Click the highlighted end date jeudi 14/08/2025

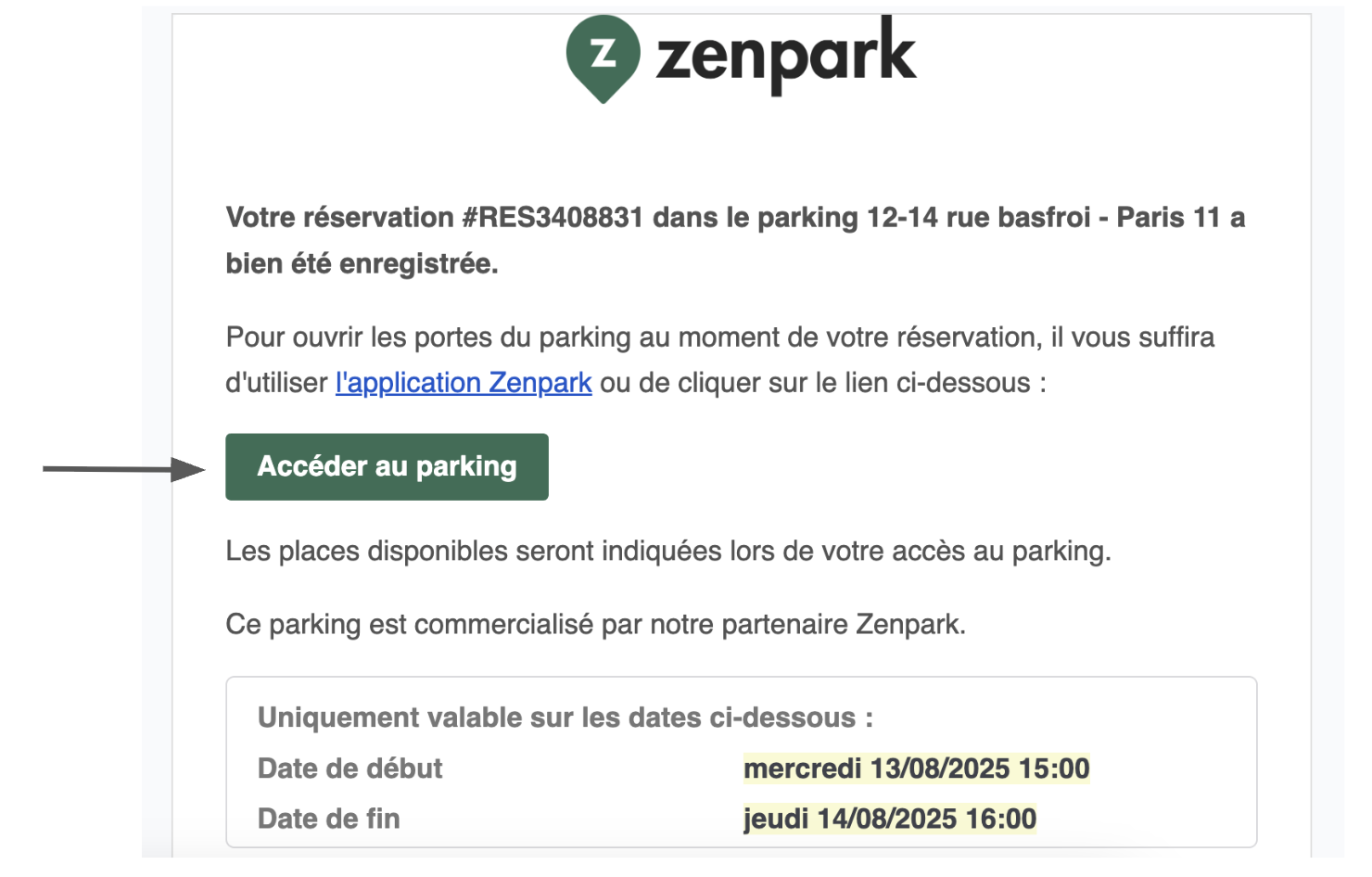point(889,819)
